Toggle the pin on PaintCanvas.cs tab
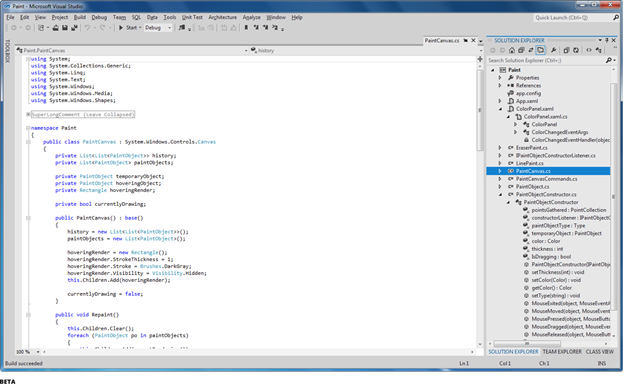624x389 pixels. coord(466,41)
